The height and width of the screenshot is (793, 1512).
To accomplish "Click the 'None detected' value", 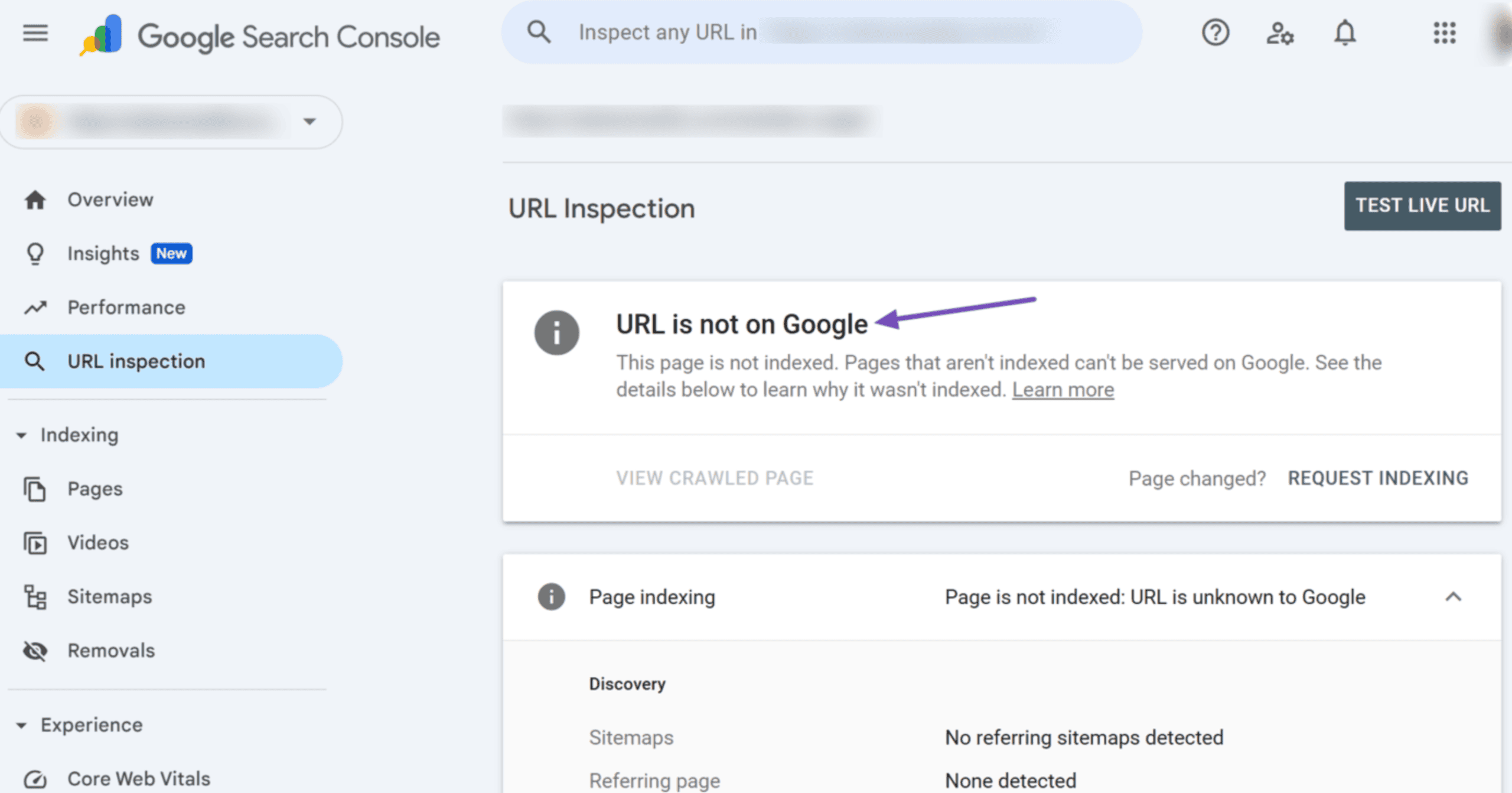I will point(1011,781).
